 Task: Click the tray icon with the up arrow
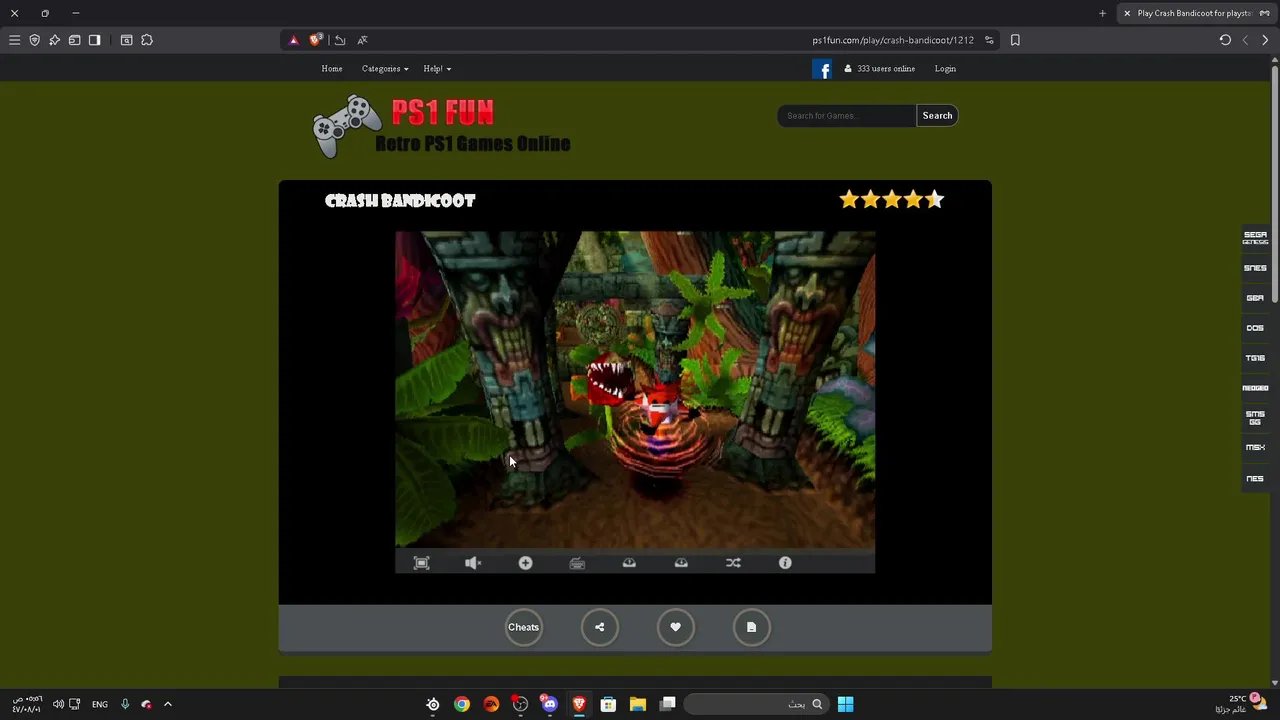(x=629, y=563)
